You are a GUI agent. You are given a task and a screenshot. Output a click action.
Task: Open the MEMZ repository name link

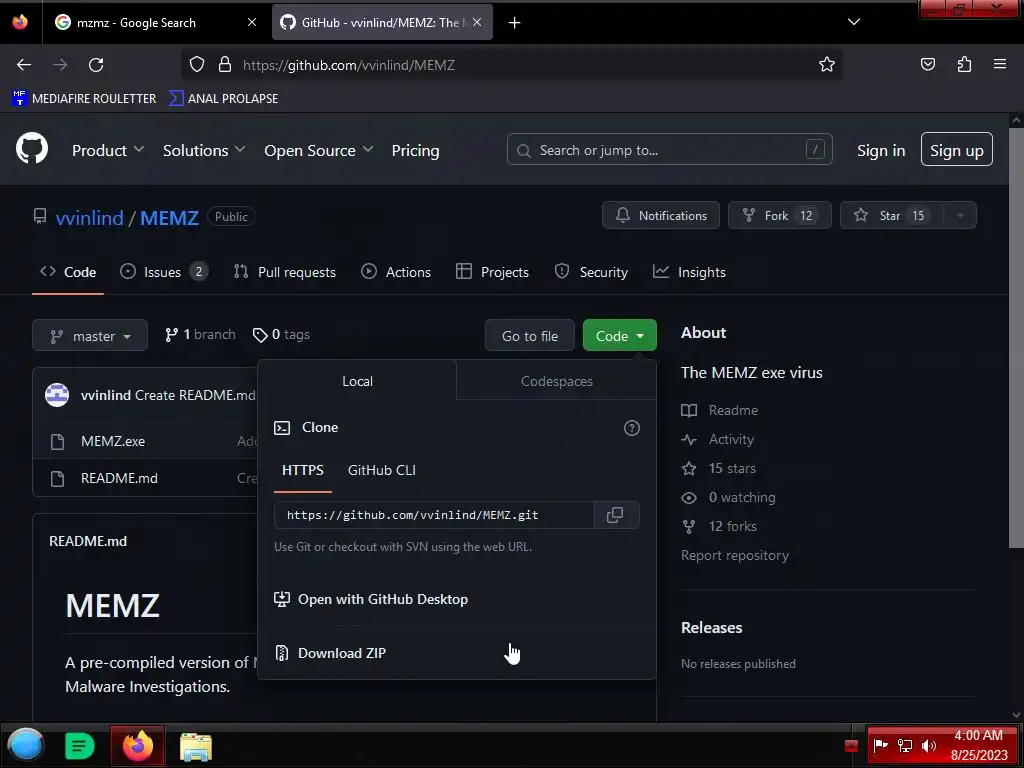169,217
